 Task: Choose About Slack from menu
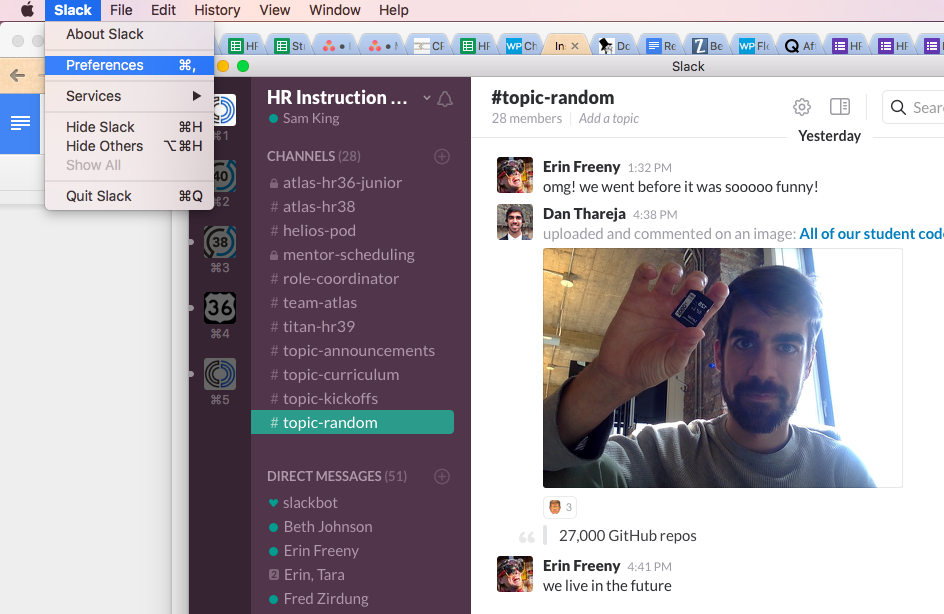[x=129, y=34]
